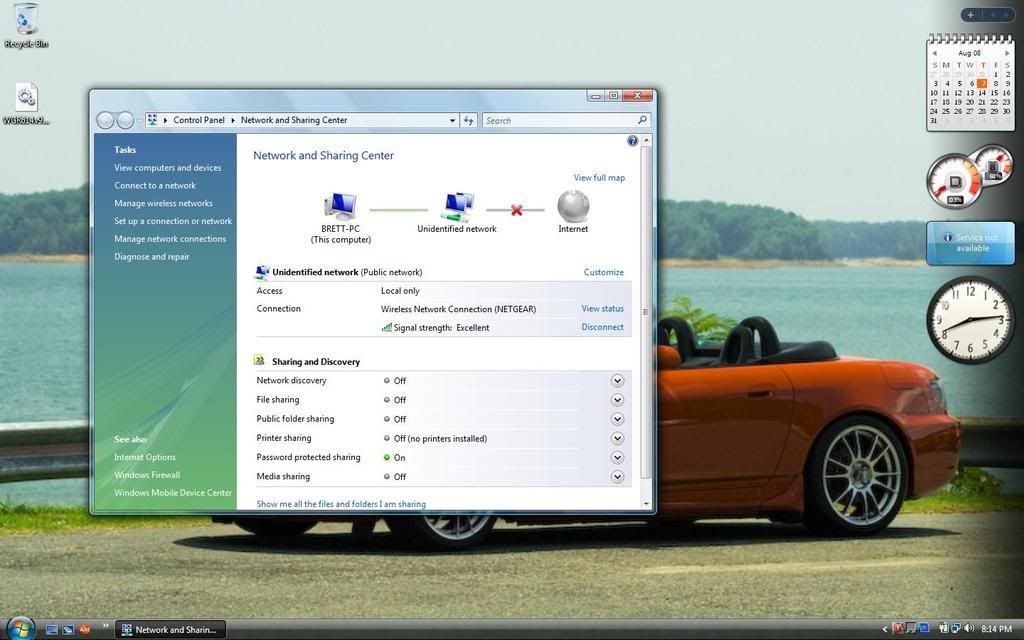Click the View full map link
The height and width of the screenshot is (640, 1024).
[x=599, y=178]
